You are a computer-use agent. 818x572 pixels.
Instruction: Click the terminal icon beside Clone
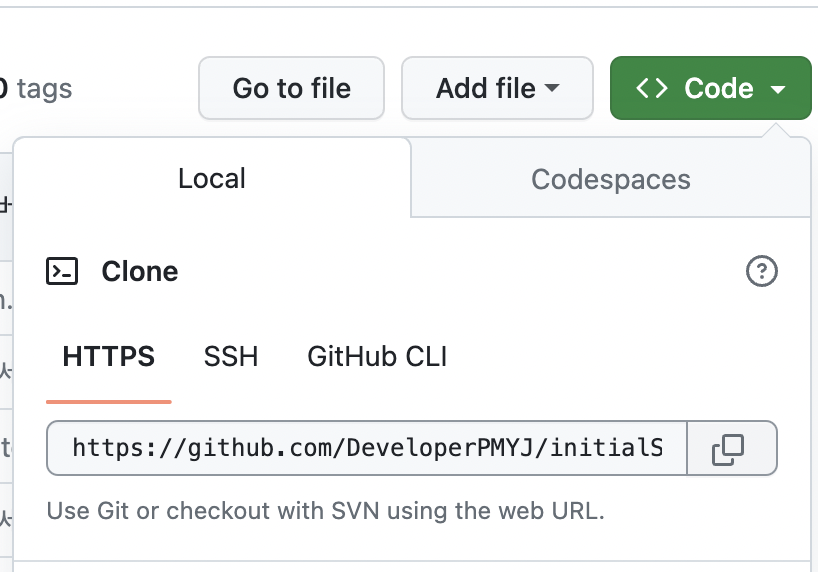[x=62, y=271]
